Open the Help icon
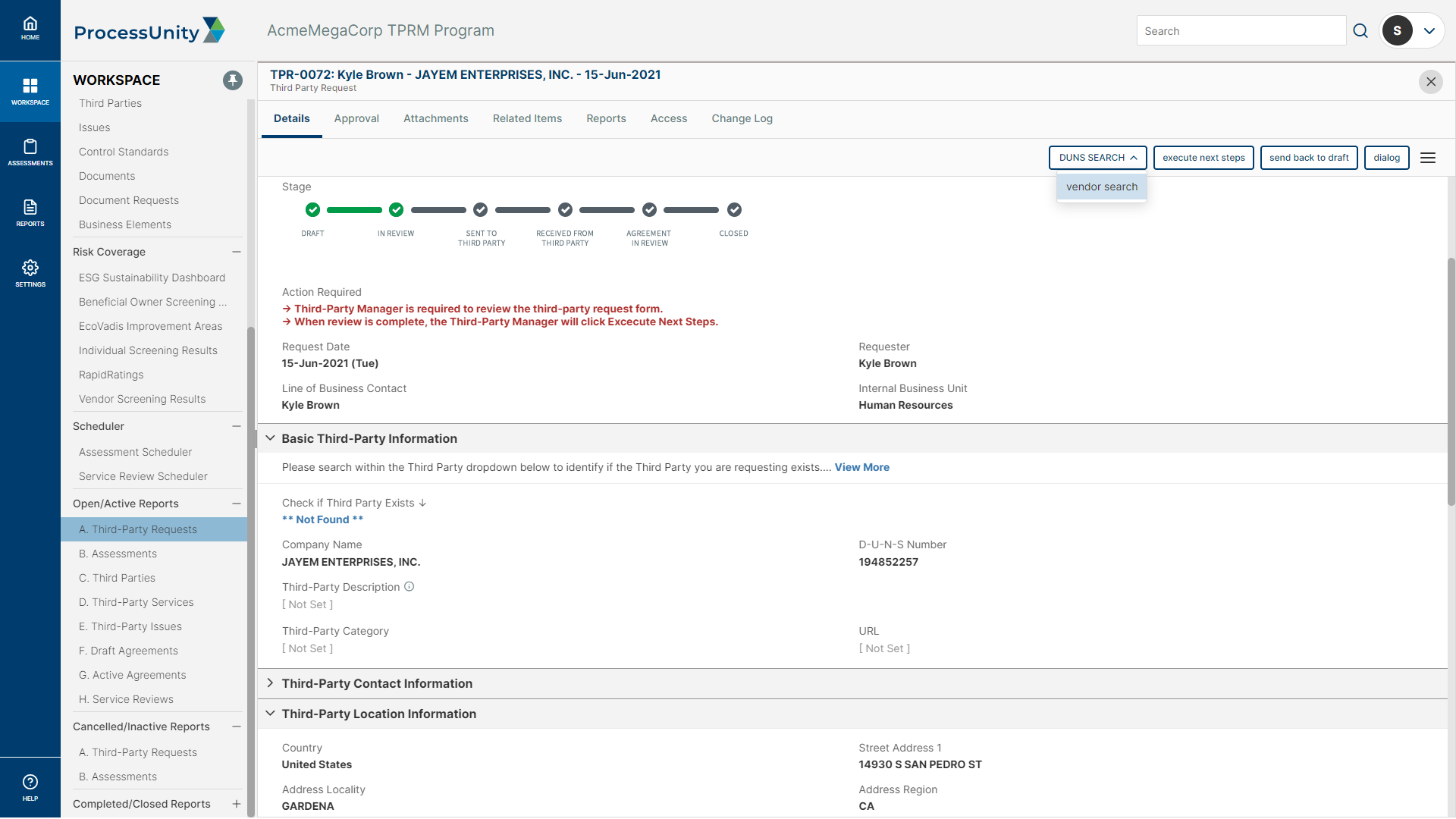 click(x=30, y=787)
